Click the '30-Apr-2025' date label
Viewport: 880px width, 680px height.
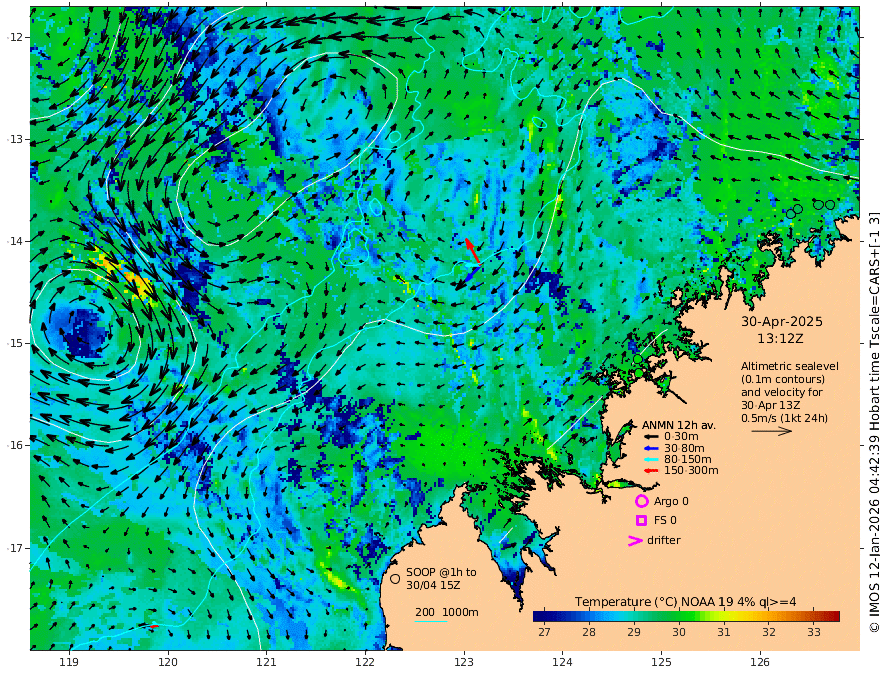tap(782, 322)
